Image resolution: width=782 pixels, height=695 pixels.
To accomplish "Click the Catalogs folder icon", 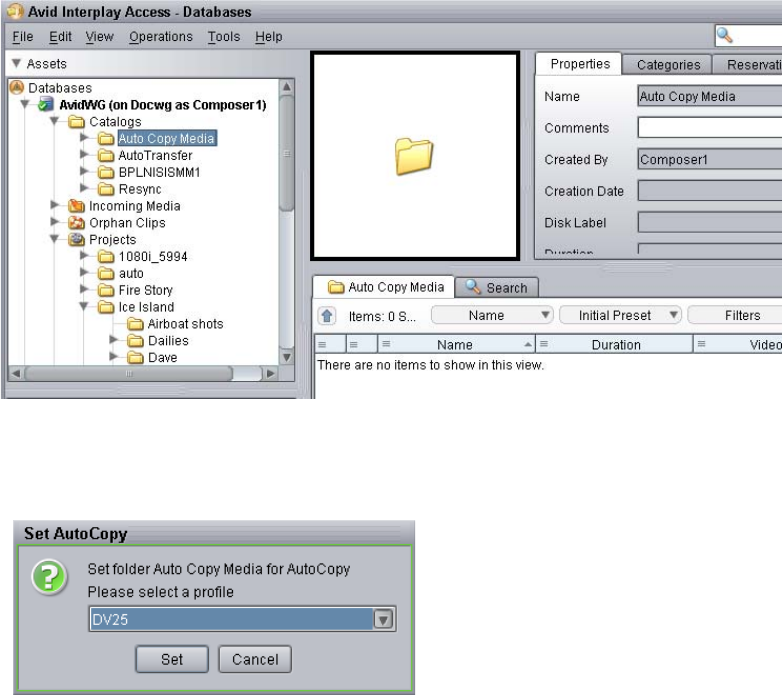I will tap(76, 122).
